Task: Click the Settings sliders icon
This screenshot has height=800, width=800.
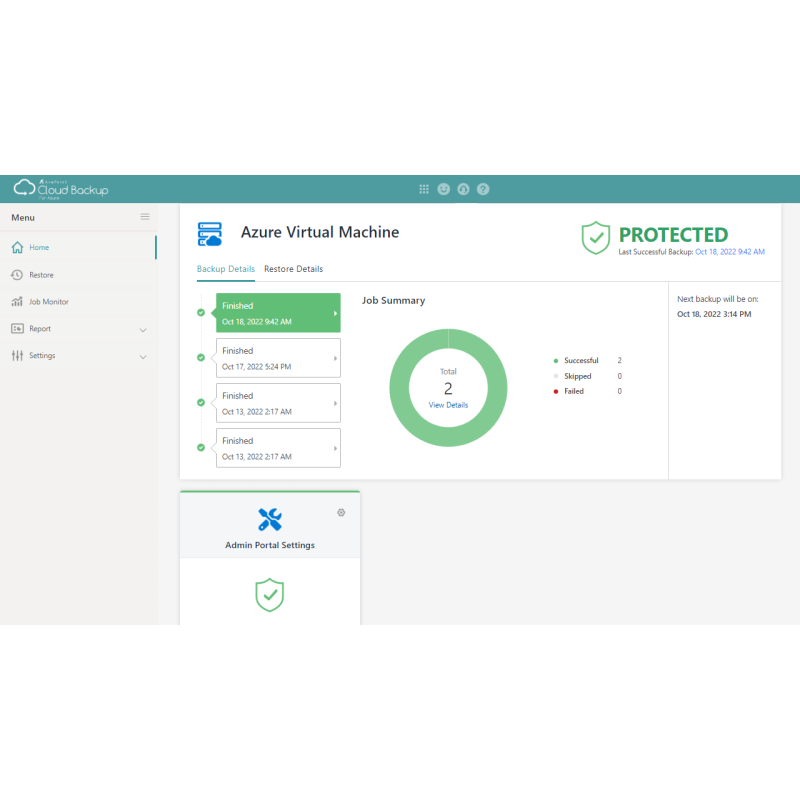Action: 17,356
